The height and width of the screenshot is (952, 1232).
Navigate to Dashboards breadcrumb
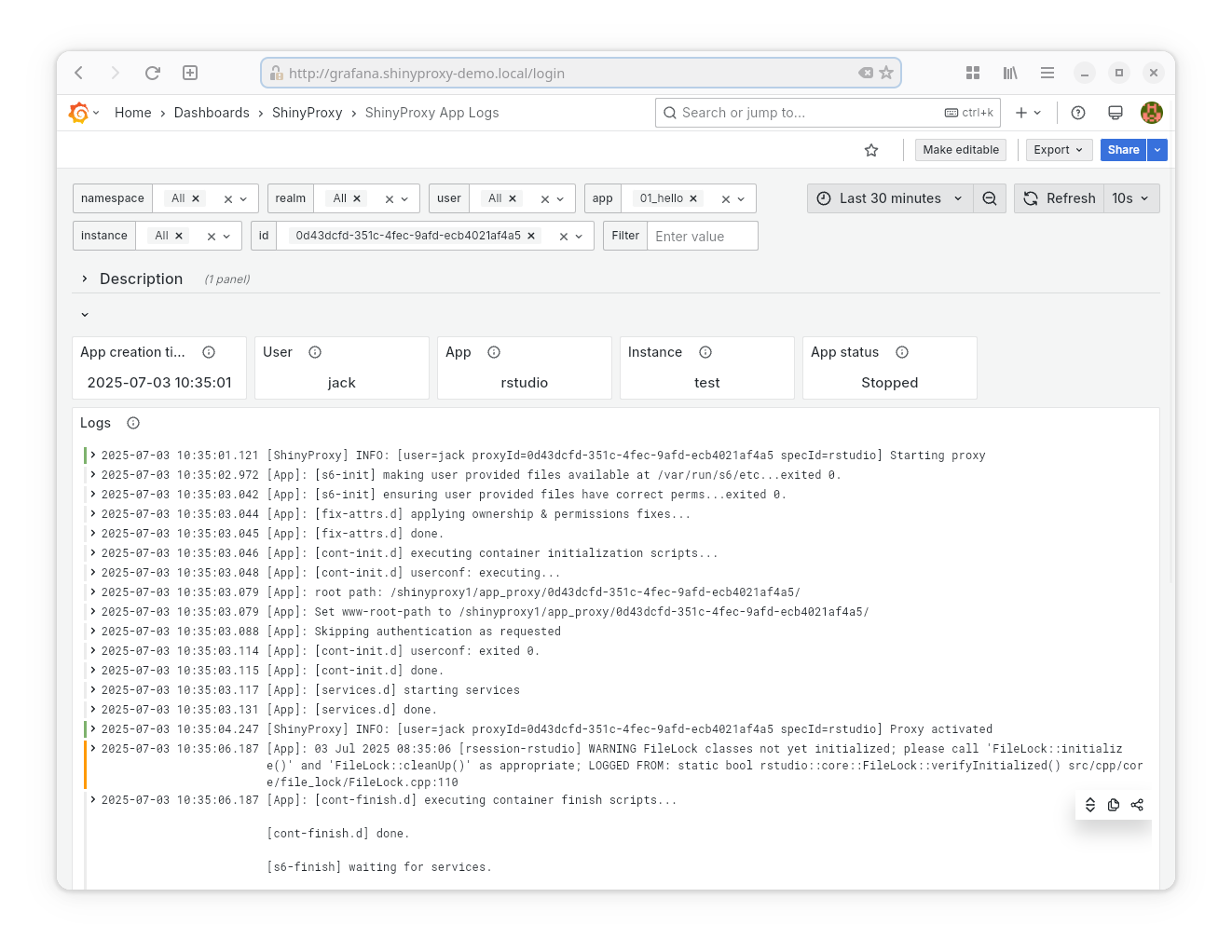coord(212,113)
